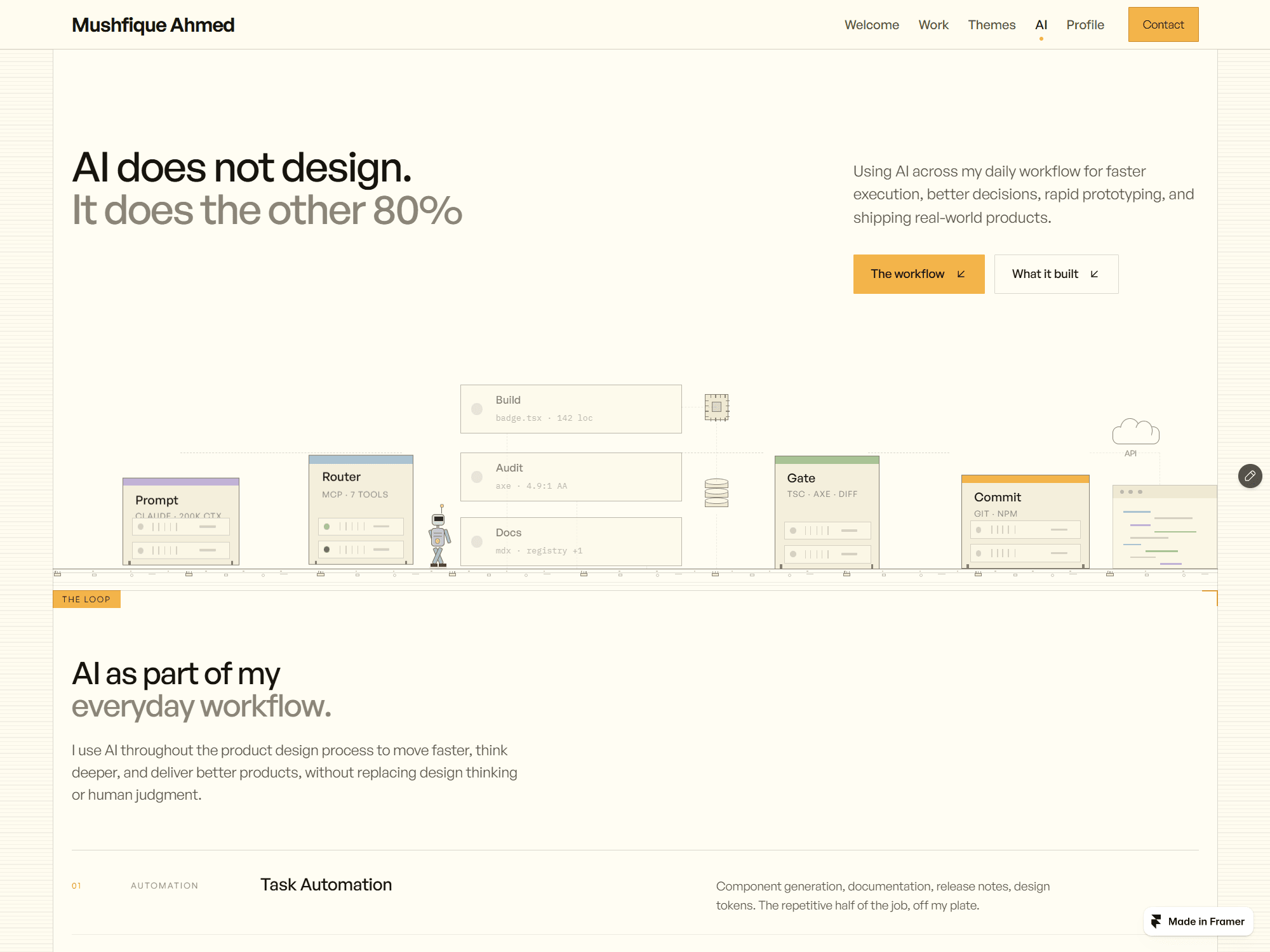The image size is (1270, 952).
Task: Click the Mushfique Ahmed site title
Action: pos(153,25)
